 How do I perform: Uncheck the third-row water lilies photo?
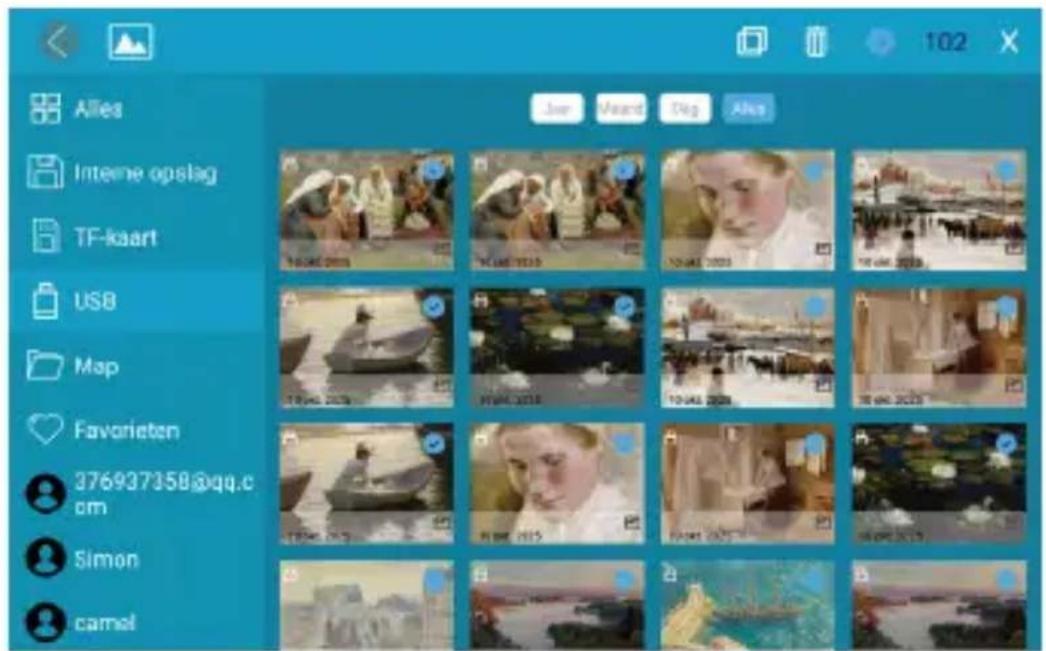(x=1007, y=444)
